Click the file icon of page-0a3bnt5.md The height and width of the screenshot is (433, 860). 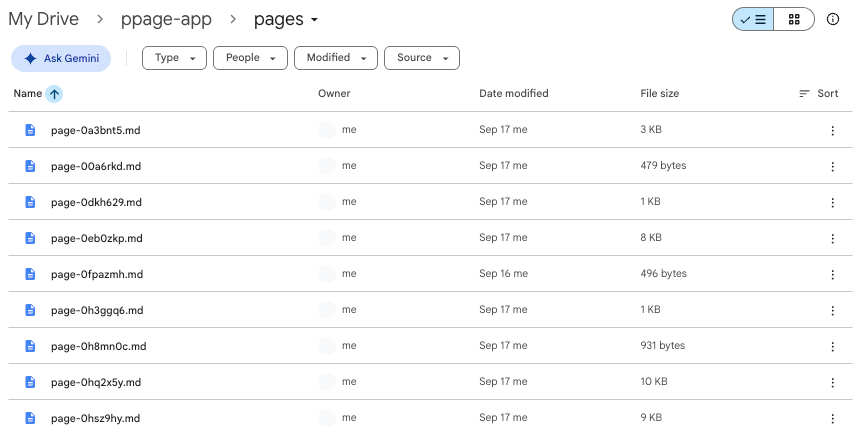30,130
